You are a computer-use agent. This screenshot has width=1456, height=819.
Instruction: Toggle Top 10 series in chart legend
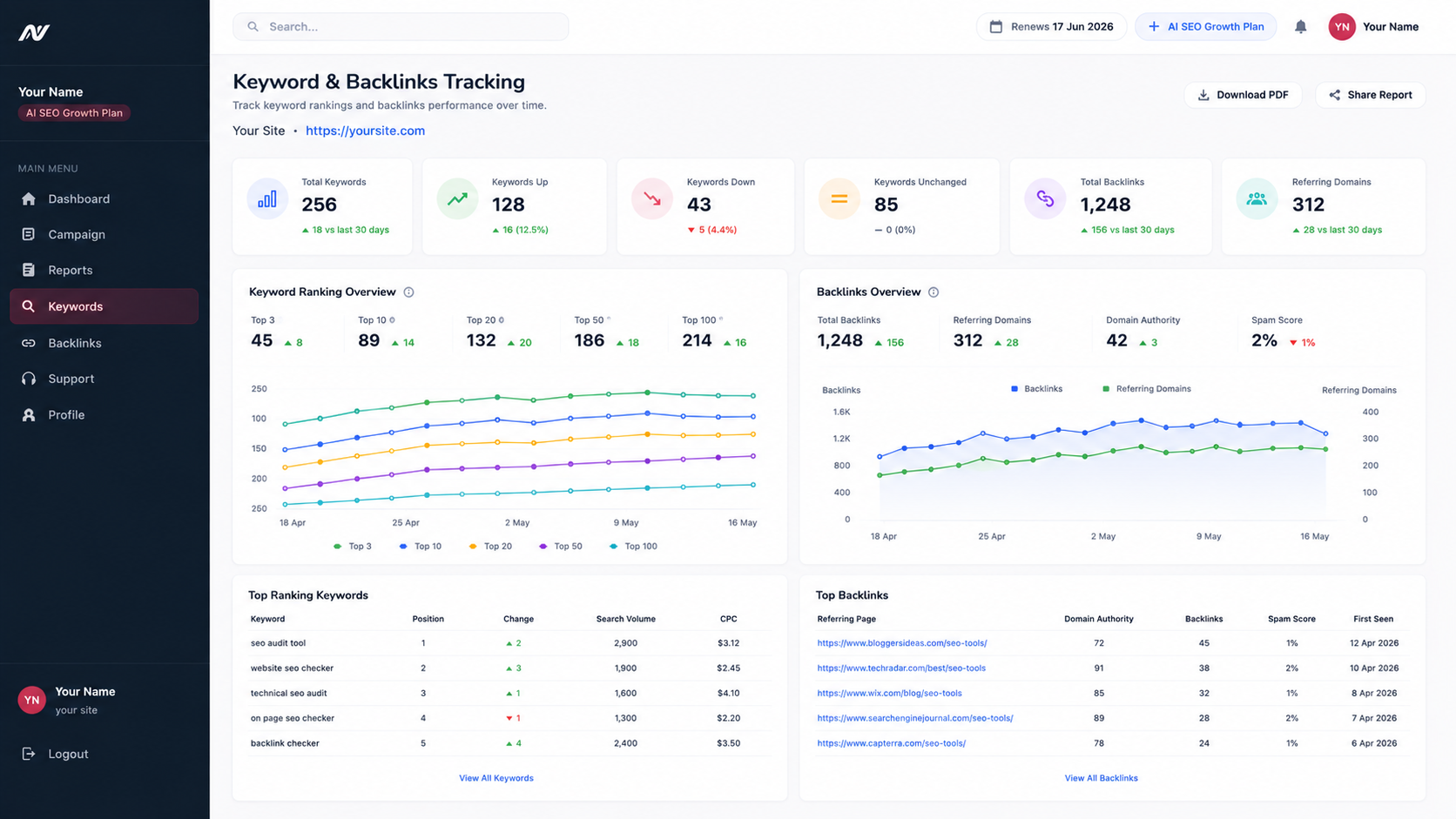tap(420, 547)
